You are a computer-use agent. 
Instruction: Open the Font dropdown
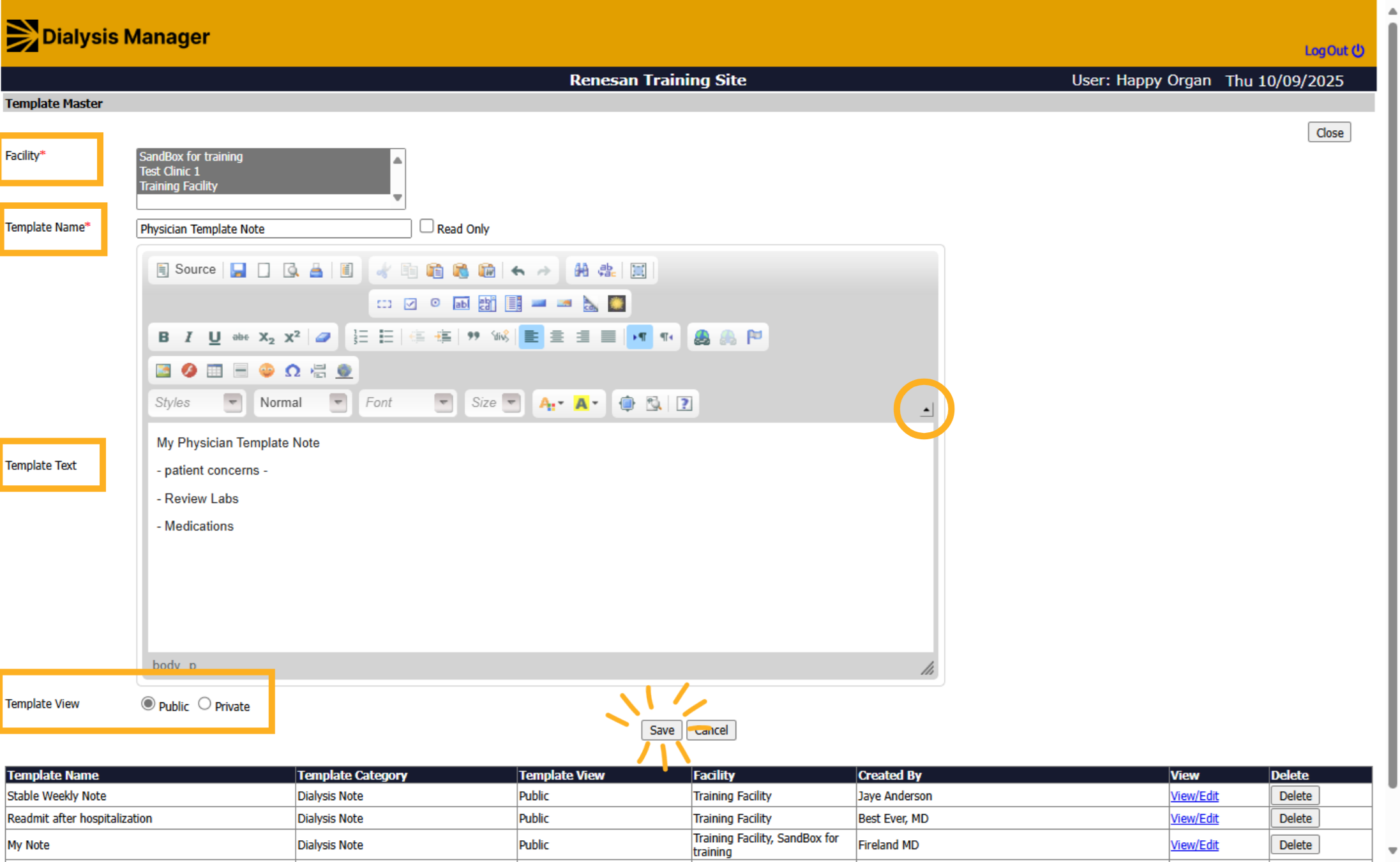click(x=408, y=403)
